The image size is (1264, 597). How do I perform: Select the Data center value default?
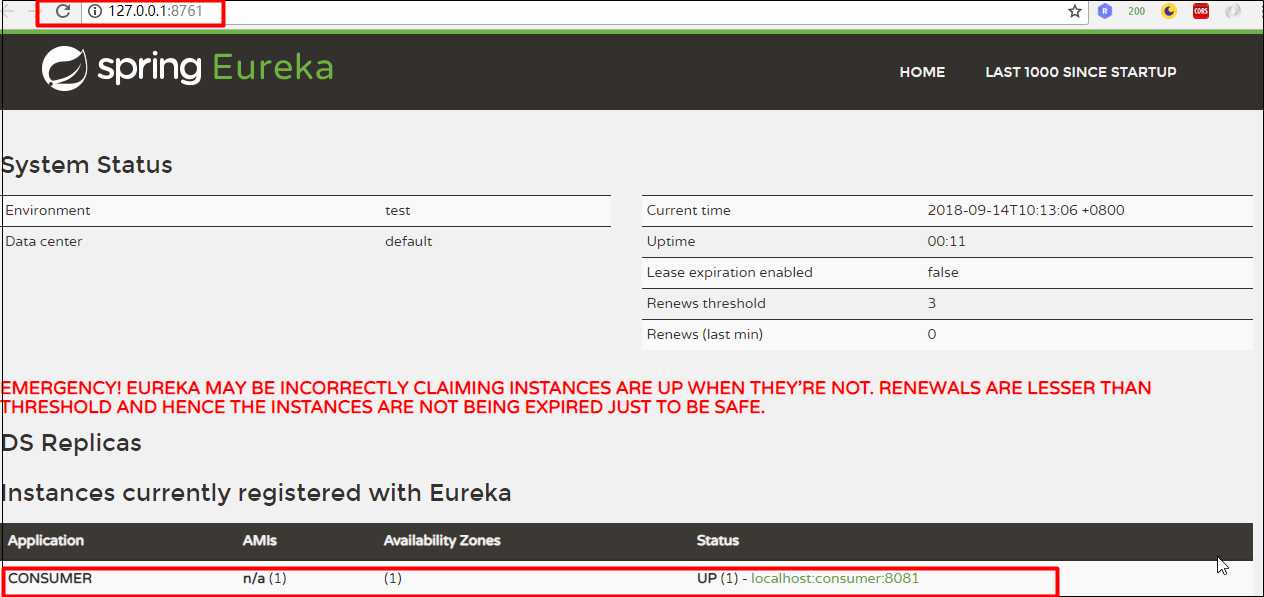coord(409,241)
